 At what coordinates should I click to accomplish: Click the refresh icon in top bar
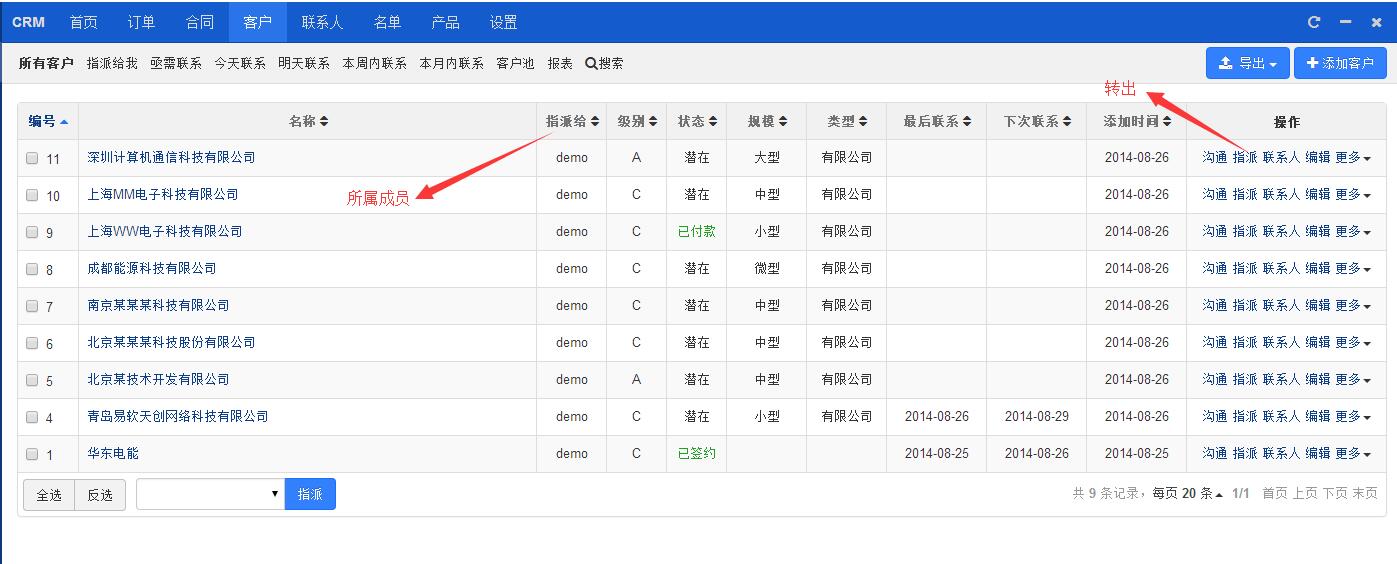(x=1315, y=22)
